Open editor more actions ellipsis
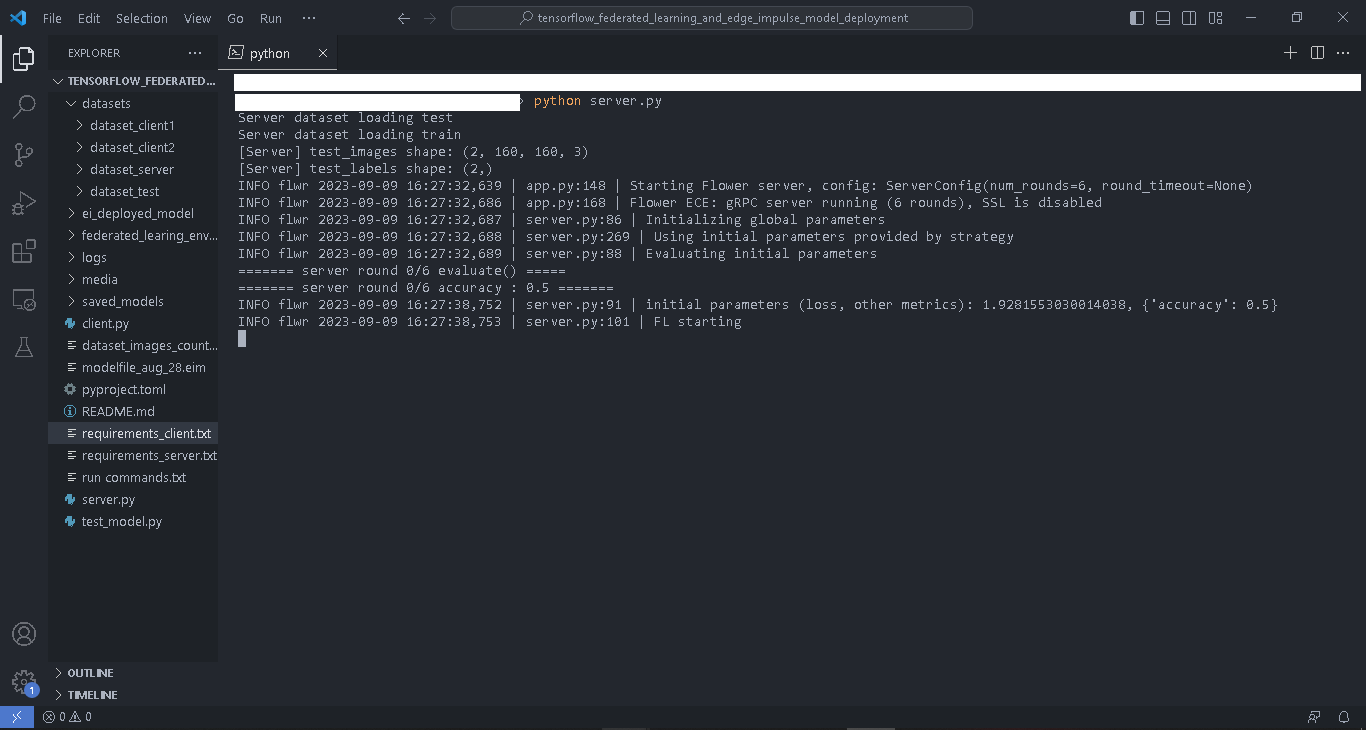 1343,53
